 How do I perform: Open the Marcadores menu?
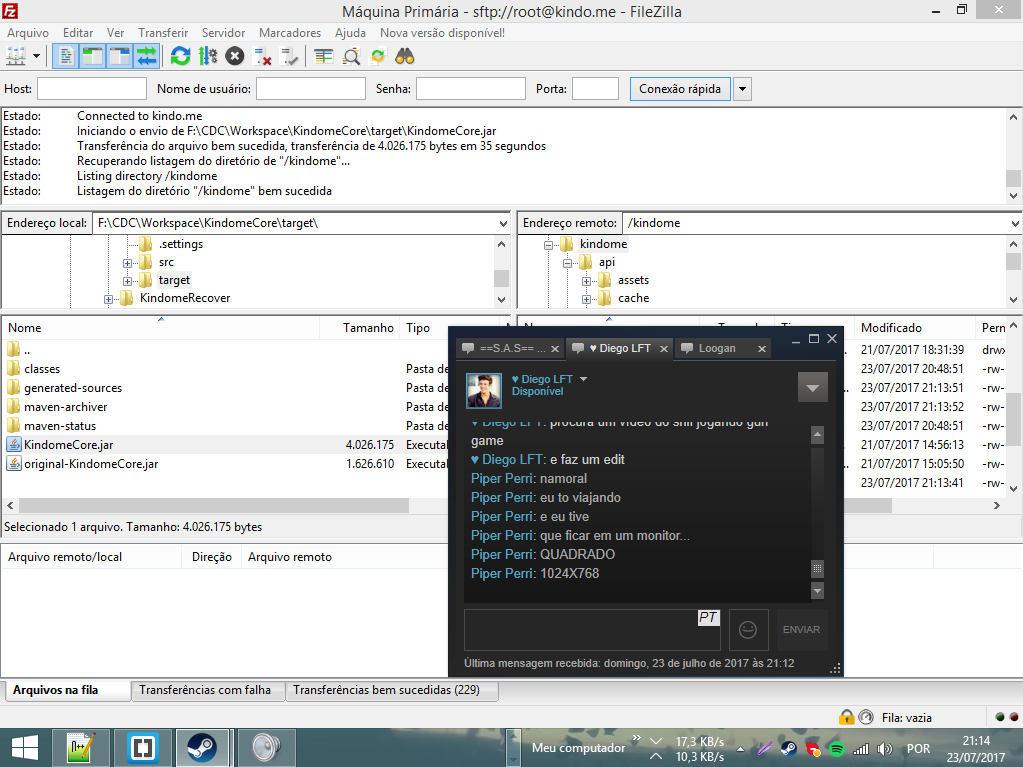(290, 33)
